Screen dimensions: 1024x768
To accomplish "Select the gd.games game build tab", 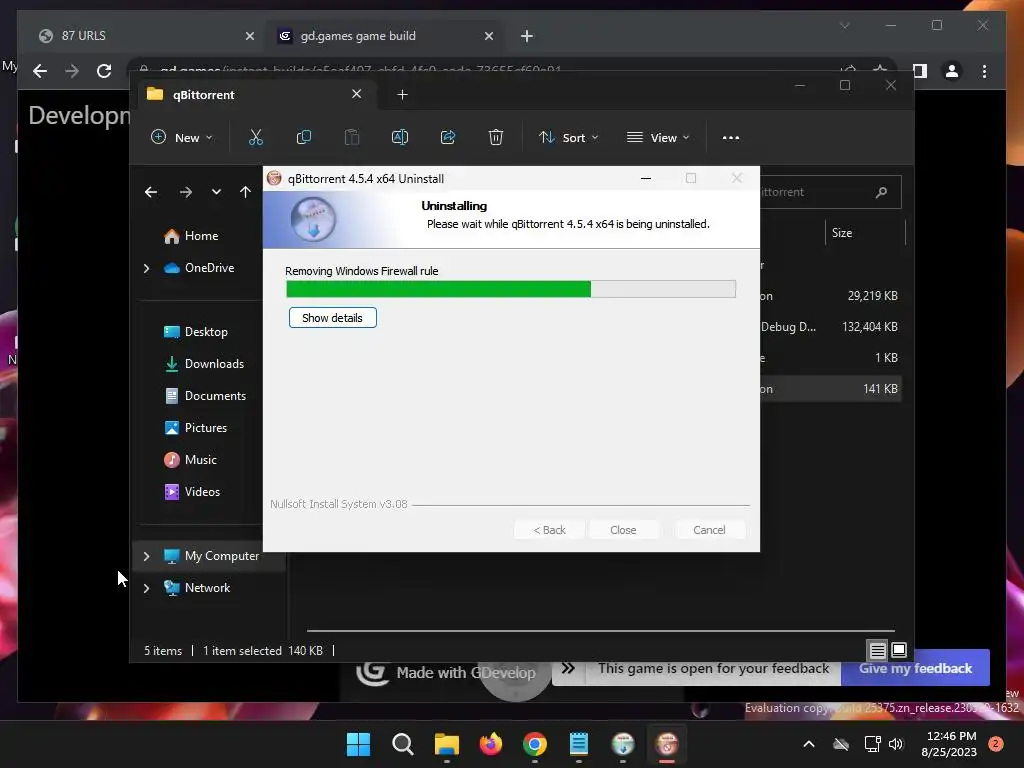I will [385, 36].
